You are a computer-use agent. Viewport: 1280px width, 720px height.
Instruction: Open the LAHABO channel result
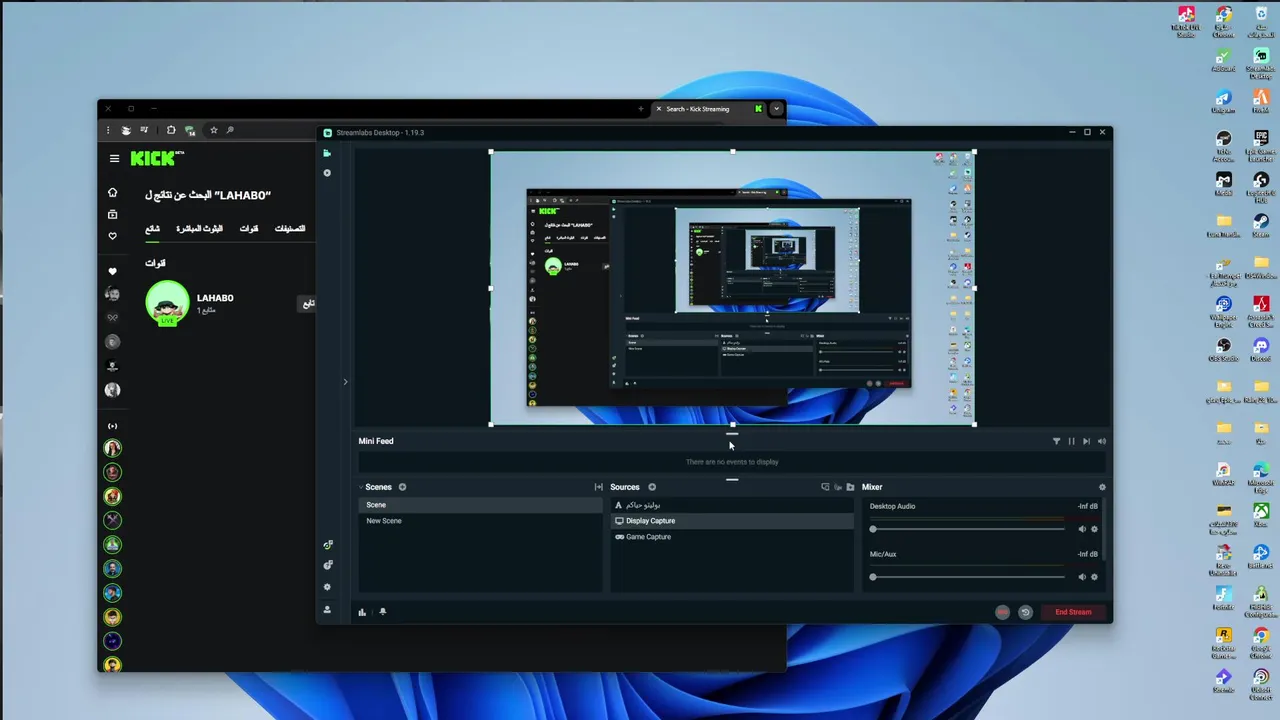(215, 298)
